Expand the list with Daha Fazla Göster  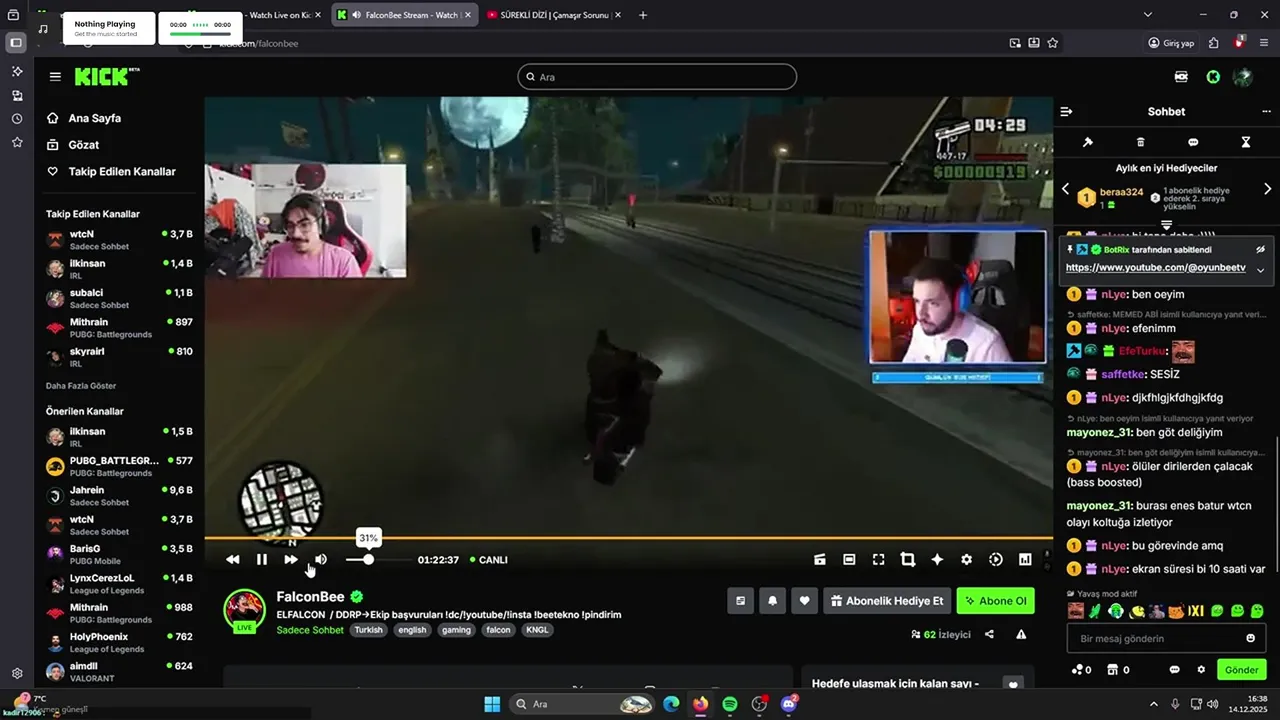[81, 386]
